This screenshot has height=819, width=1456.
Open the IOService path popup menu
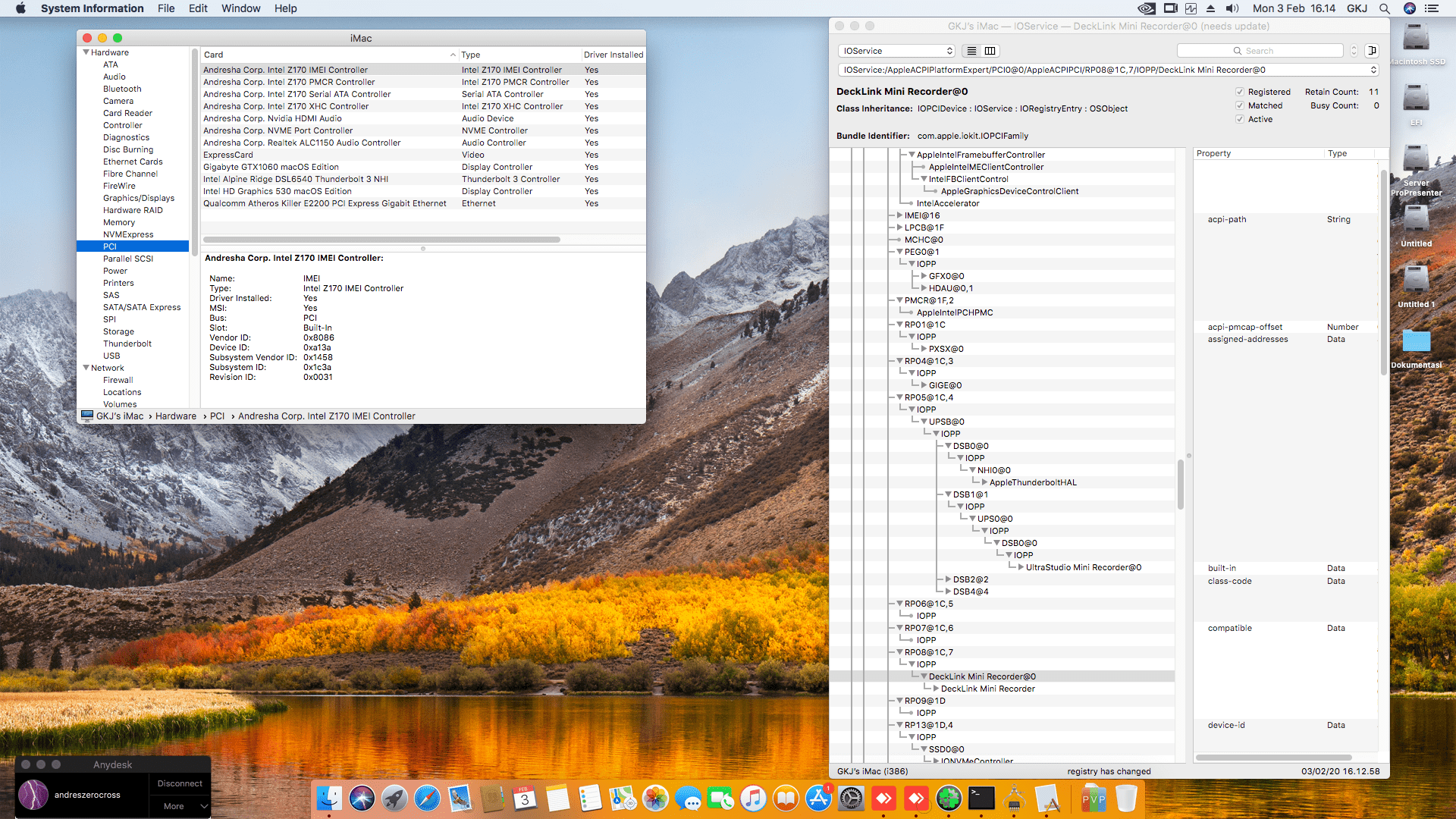[x=1108, y=70]
